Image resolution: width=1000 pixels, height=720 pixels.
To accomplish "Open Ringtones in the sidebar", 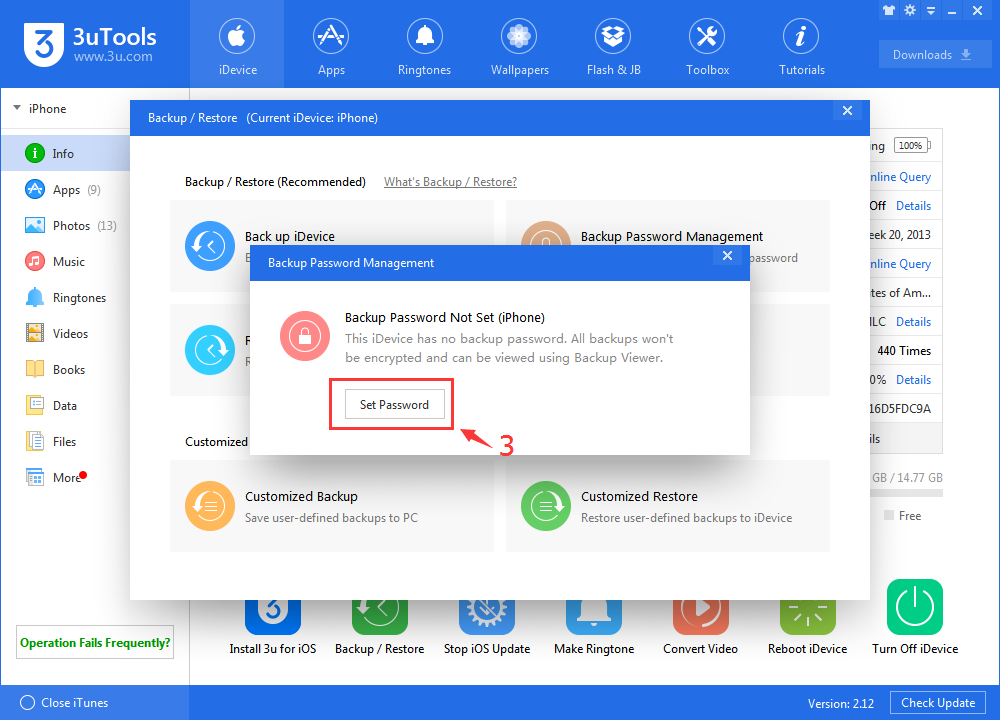I will pyautogui.click(x=65, y=297).
